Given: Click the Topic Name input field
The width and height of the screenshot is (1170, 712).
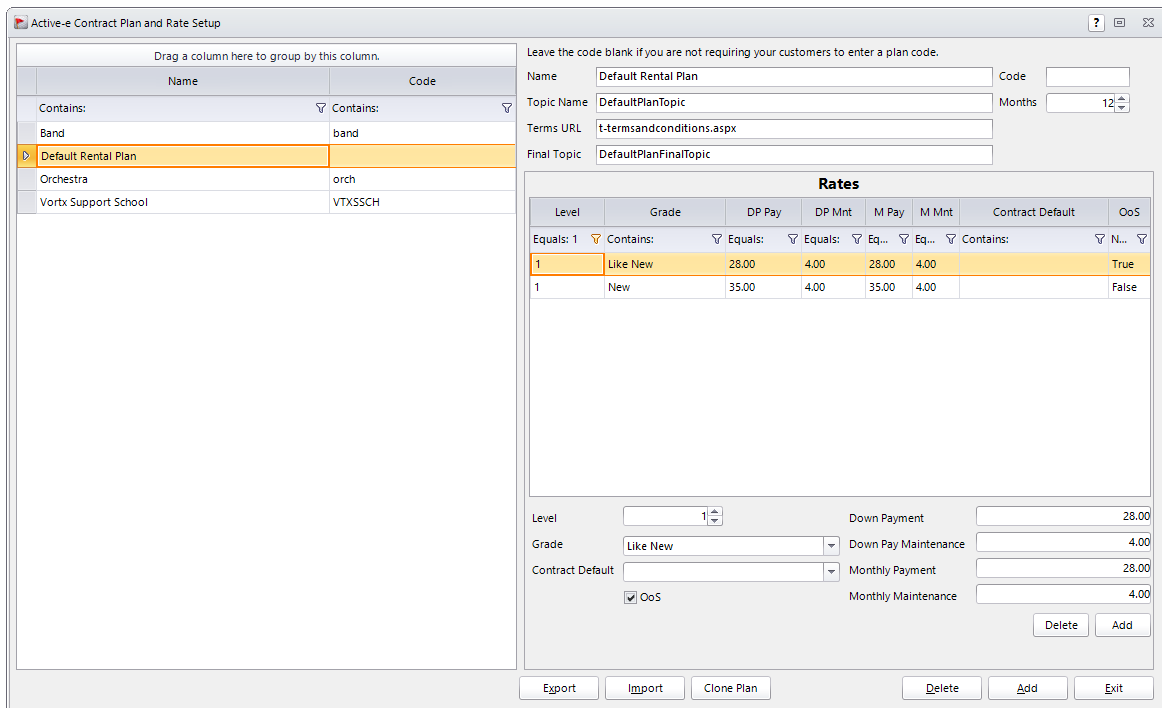Looking at the screenshot, I should pos(794,102).
